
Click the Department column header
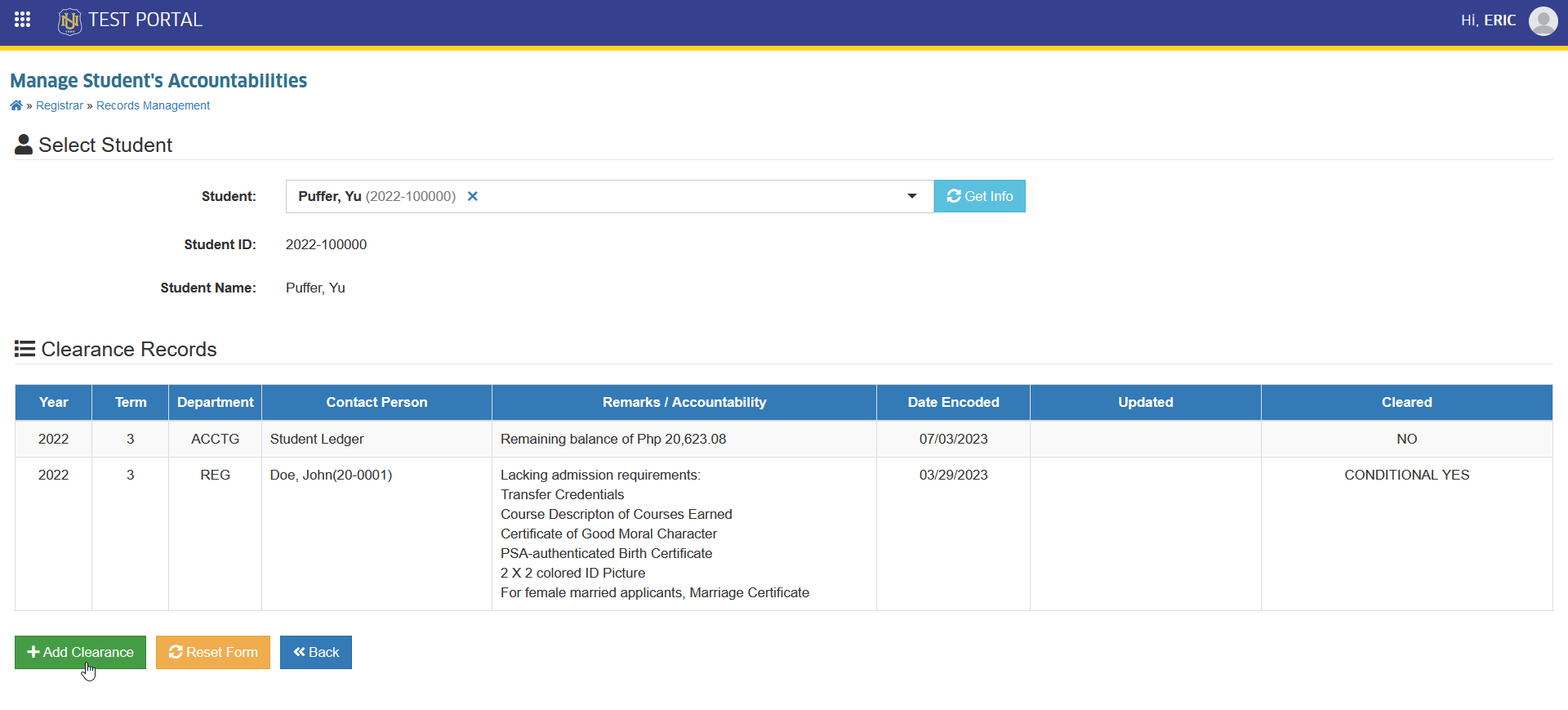pyautogui.click(x=216, y=402)
